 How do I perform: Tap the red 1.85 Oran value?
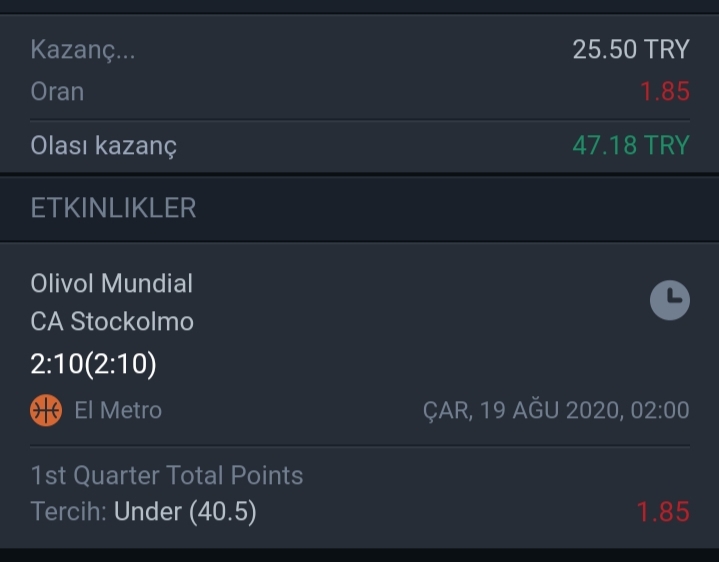click(x=665, y=91)
